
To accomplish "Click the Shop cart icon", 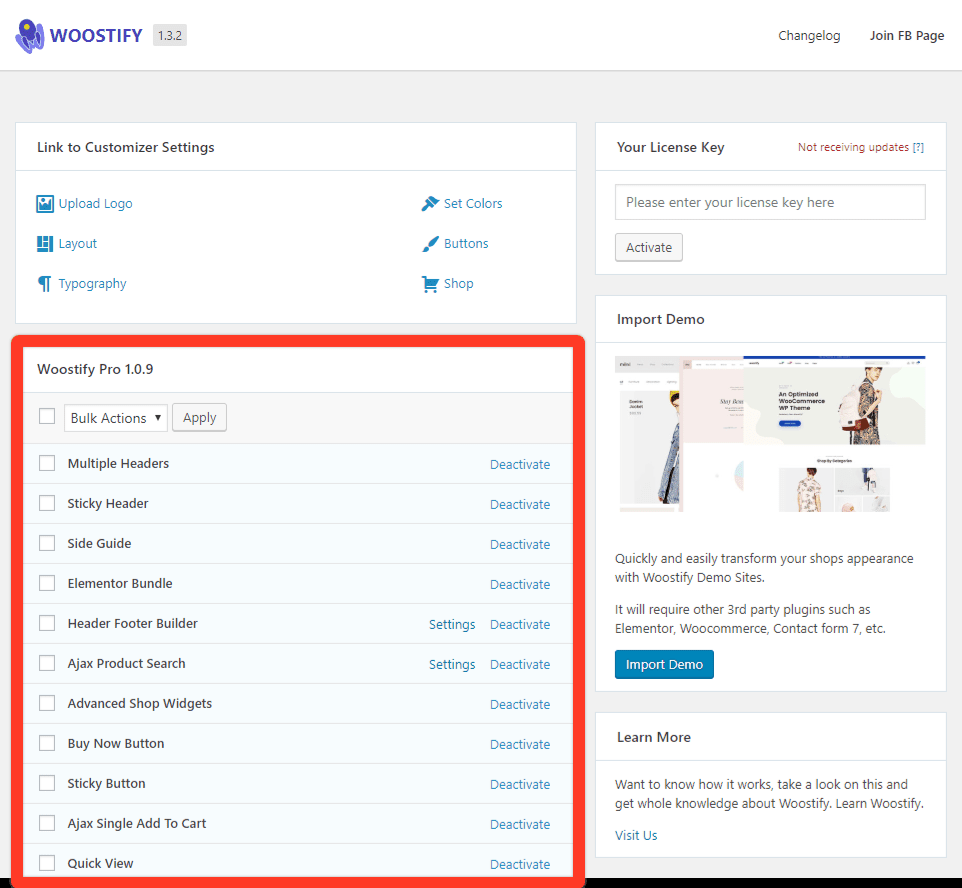I will point(430,284).
